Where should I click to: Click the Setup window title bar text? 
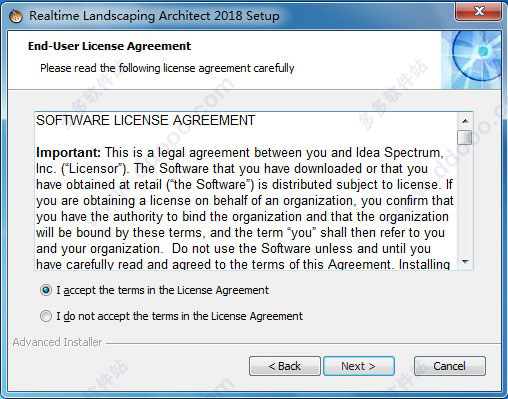pyautogui.click(x=154, y=16)
